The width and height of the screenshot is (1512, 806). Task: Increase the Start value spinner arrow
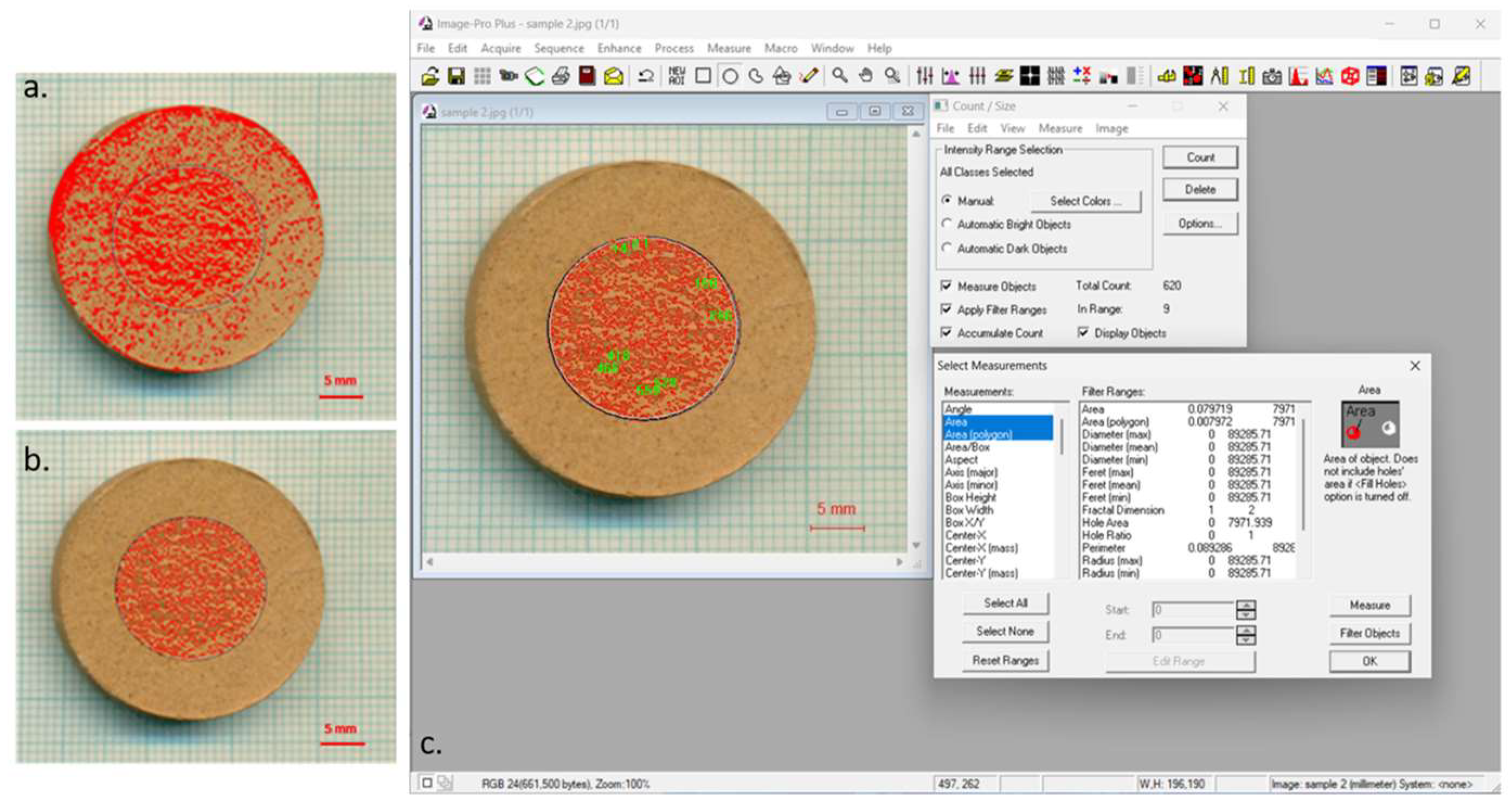[x=1245, y=605]
